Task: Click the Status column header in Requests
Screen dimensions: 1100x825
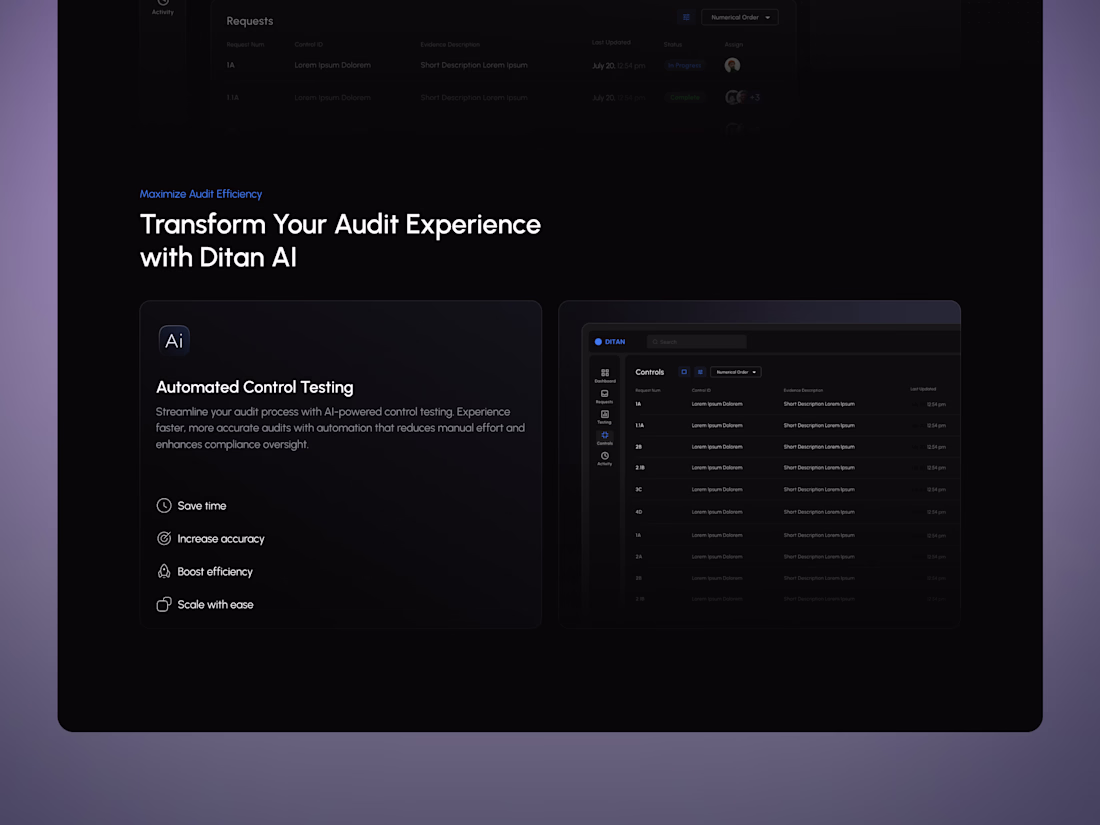Action: [673, 44]
